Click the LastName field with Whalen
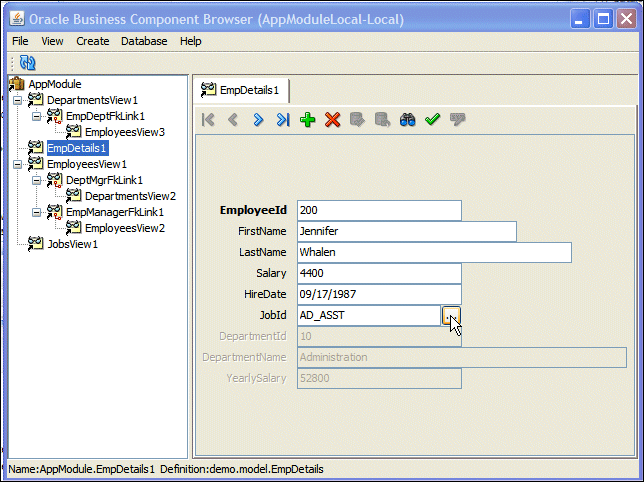This screenshot has height=482, width=644. 434,252
